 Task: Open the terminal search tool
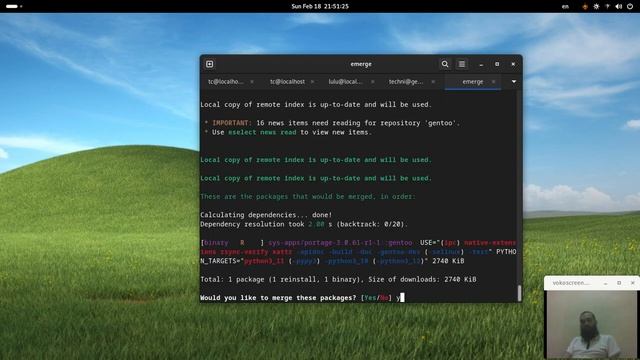[445, 64]
